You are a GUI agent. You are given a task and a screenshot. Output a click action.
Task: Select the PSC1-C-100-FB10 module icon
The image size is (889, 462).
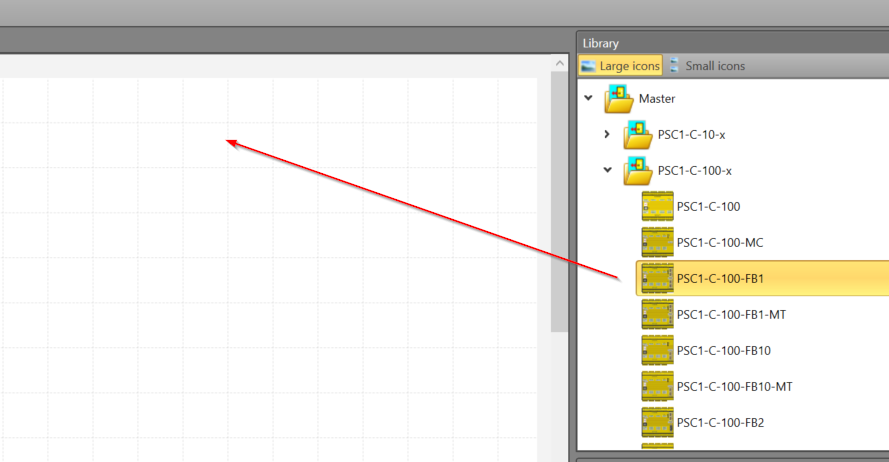pos(658,350)
